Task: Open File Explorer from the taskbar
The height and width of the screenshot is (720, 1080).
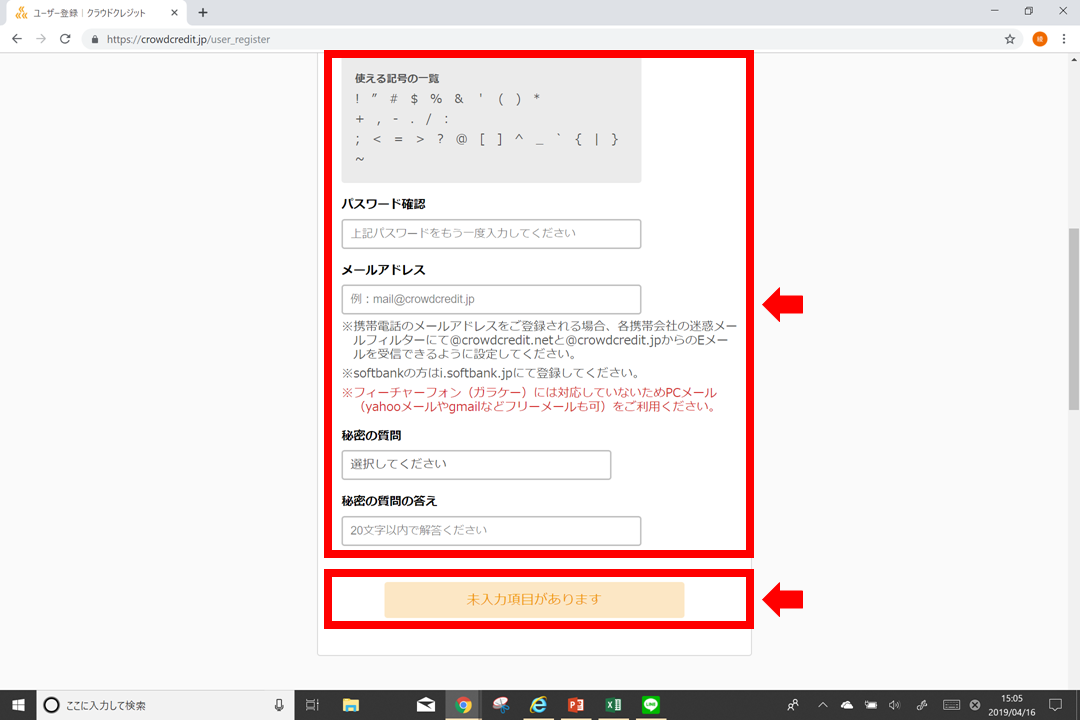Action: 351,705
